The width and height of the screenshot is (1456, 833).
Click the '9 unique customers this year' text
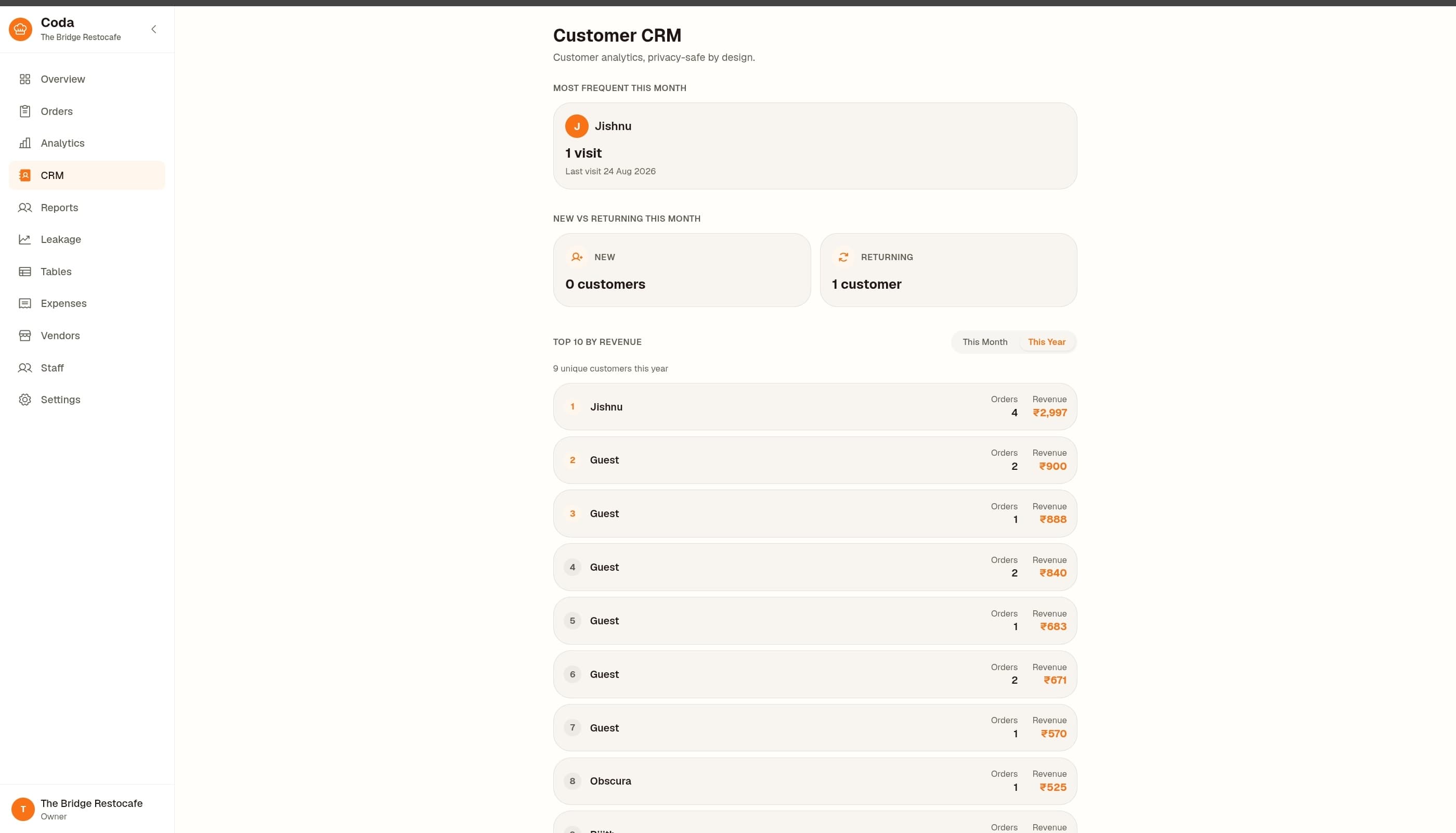tap(610, 368)
